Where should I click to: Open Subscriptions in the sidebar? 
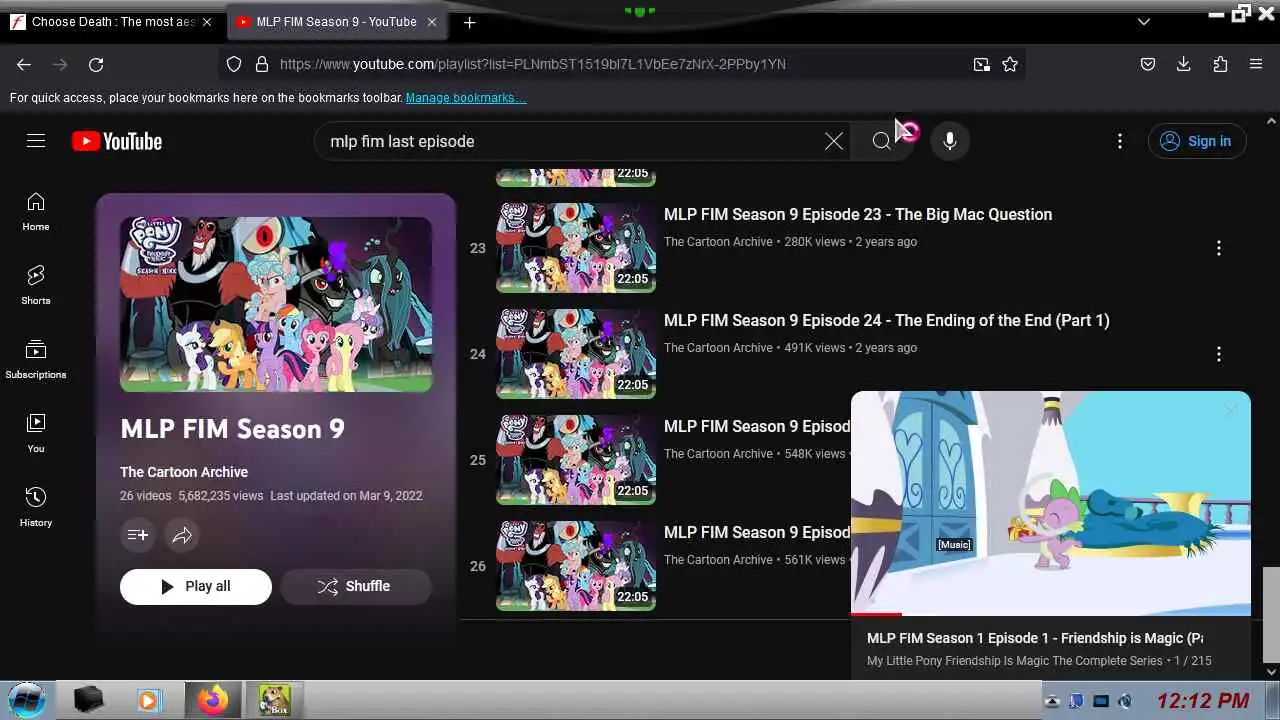coord(36,359)
